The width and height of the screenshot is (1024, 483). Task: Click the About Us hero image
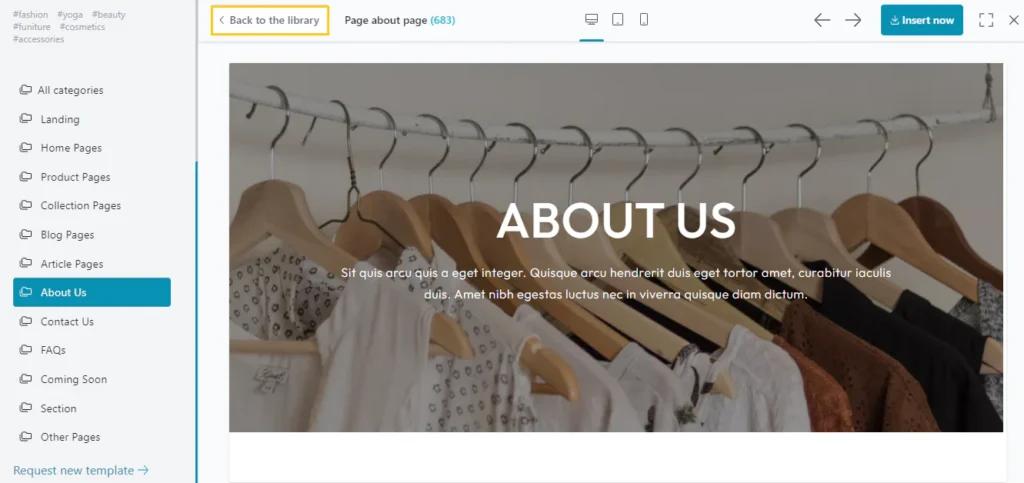point(616,247)
